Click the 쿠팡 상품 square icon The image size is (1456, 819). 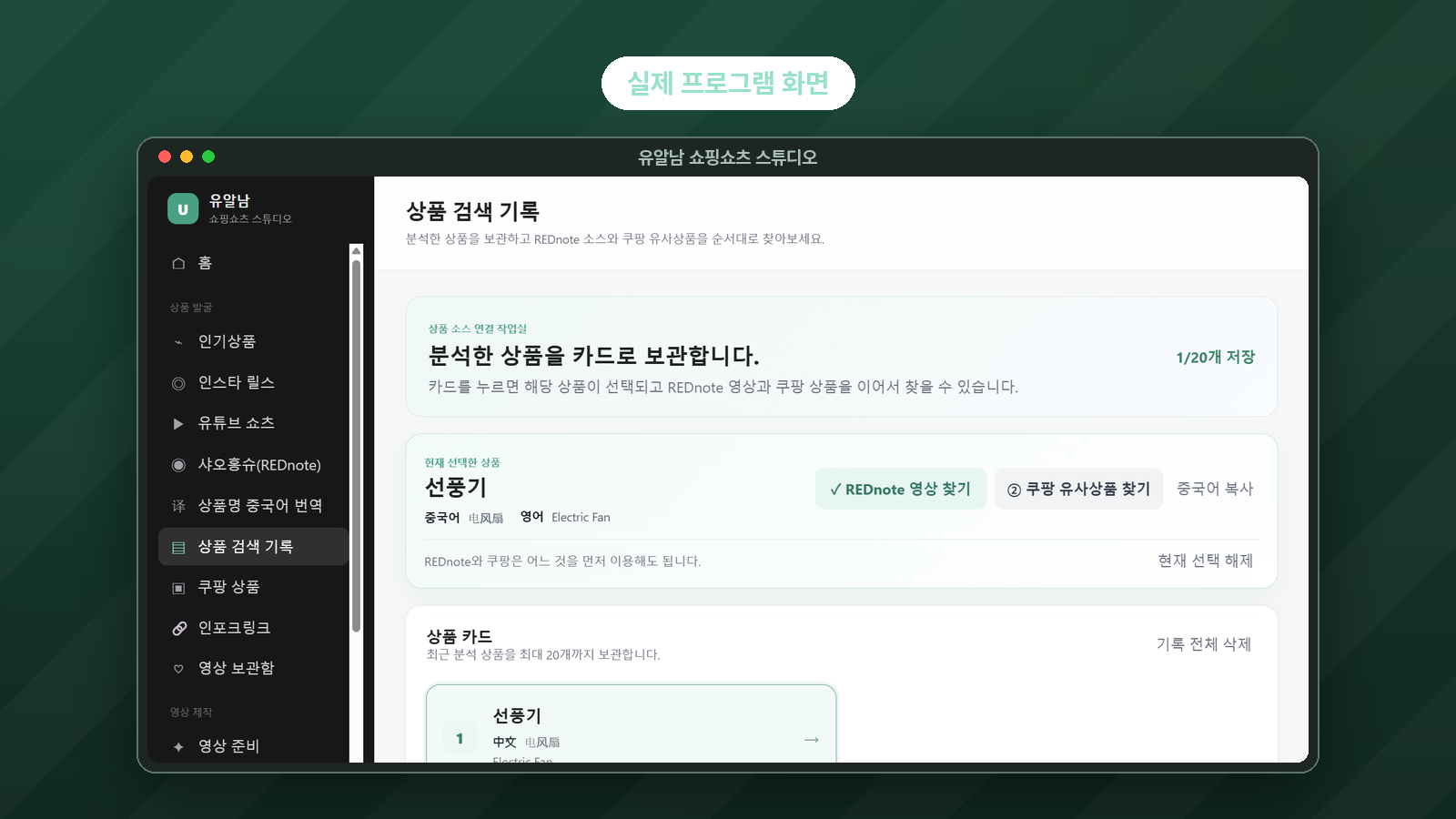pos(178,588)
